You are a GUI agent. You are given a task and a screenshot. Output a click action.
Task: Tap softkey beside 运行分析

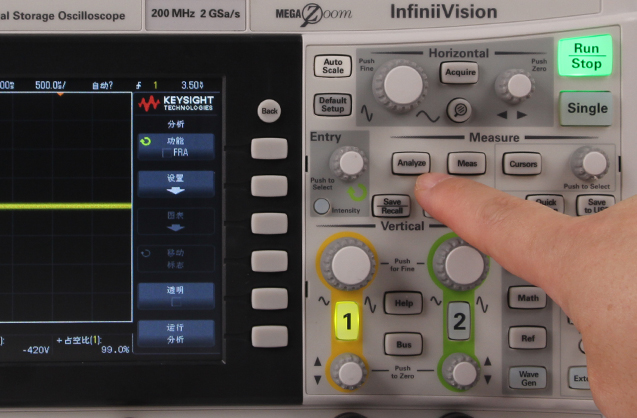269,336
